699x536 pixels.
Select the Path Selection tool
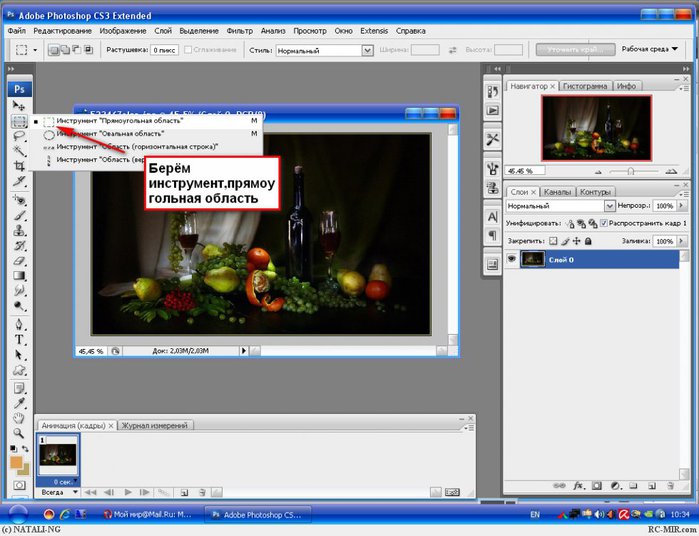[x=19, y=355]
